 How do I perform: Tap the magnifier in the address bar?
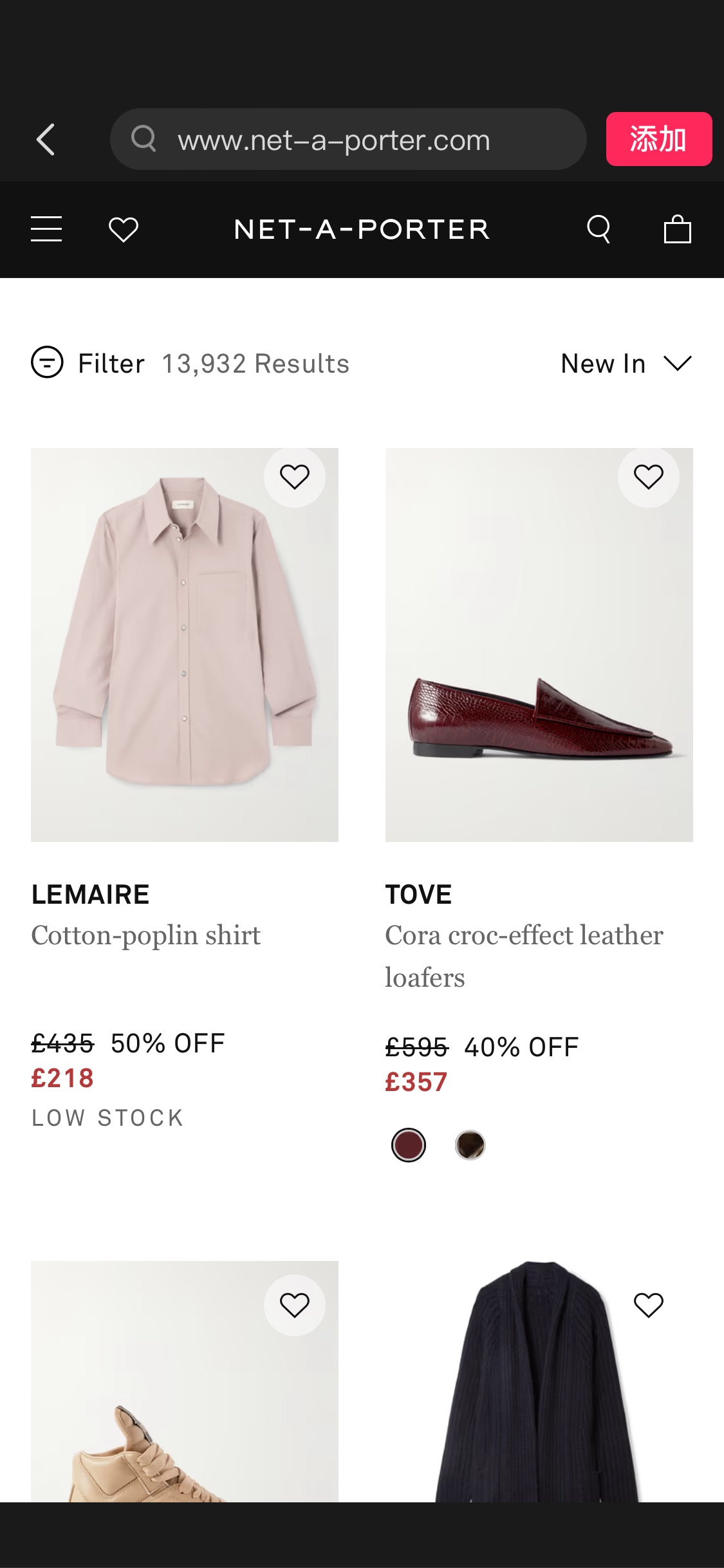tap(144, 138)
